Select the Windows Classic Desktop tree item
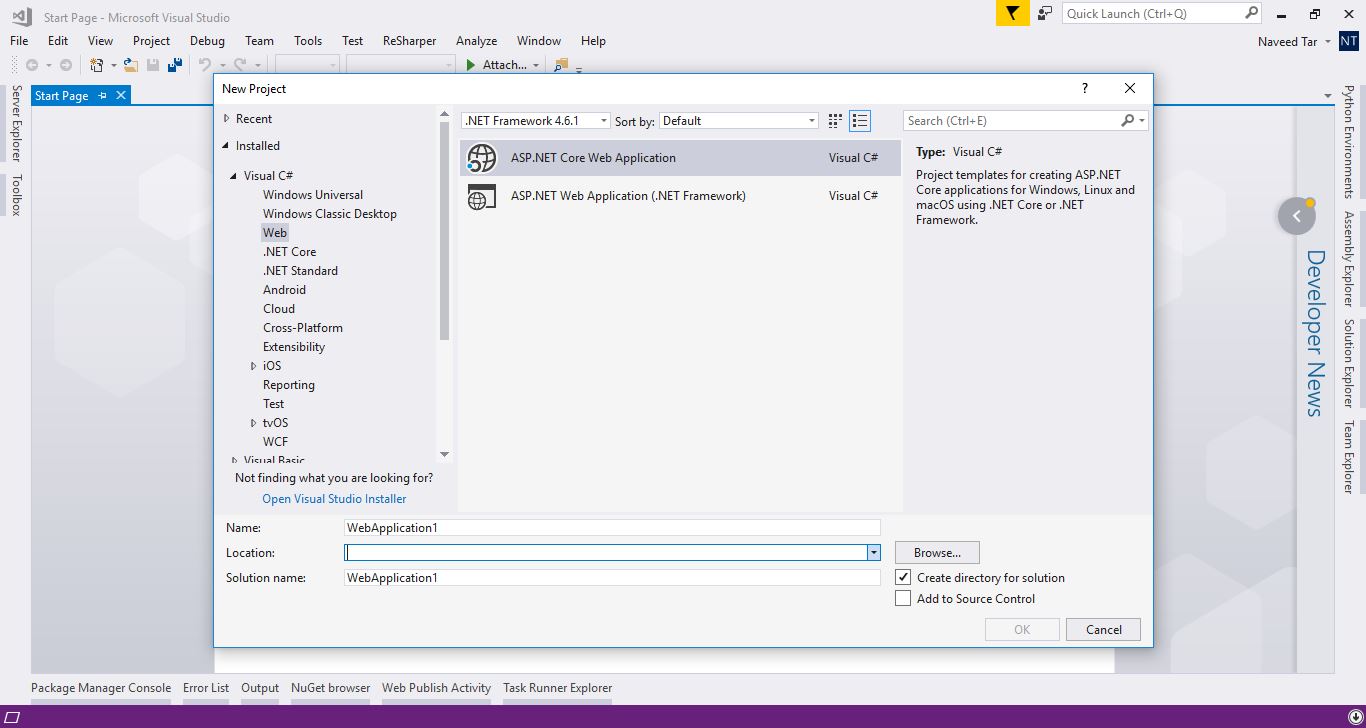The height and width of the screenshot is (728, 1366). point(330,214)
